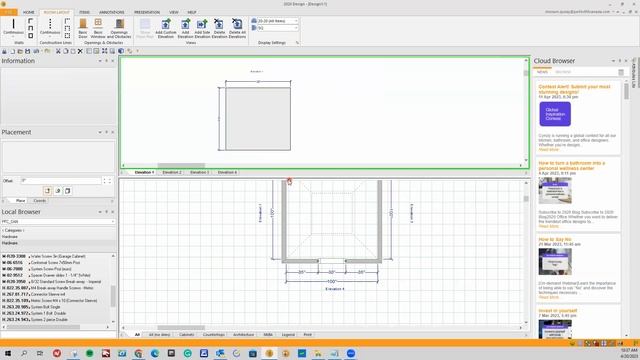Select the Continuous wall tool
Screen dimensions: 640x360
(13, 27)
